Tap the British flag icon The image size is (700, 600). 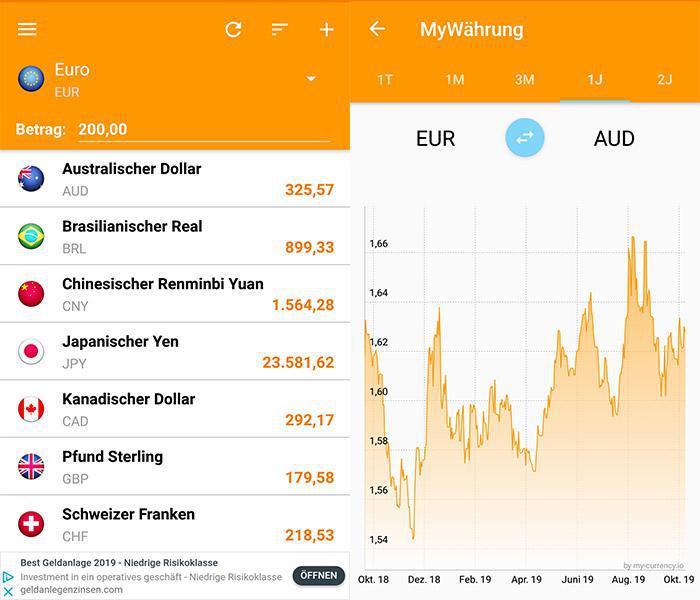pyautogui.click(x=31, y=466)
